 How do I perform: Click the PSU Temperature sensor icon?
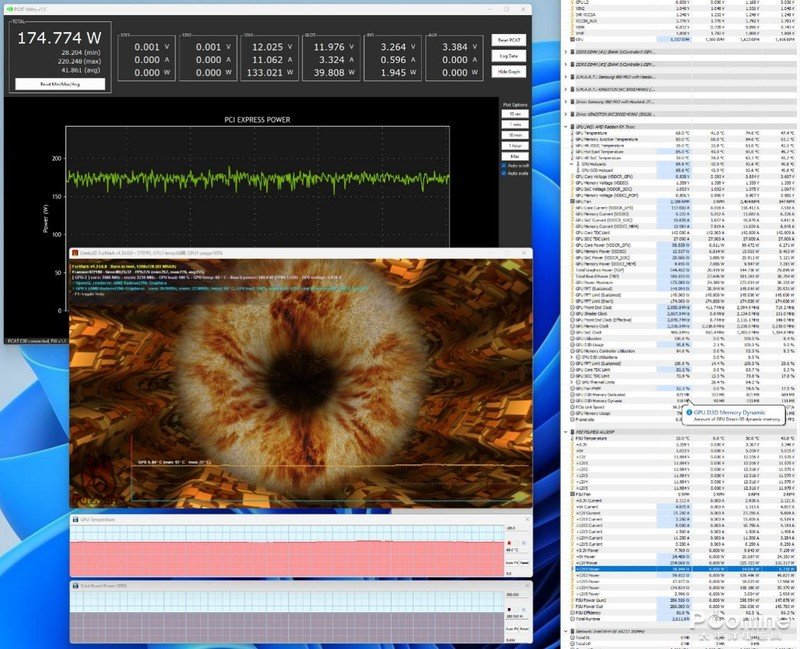tap(572, 438)
